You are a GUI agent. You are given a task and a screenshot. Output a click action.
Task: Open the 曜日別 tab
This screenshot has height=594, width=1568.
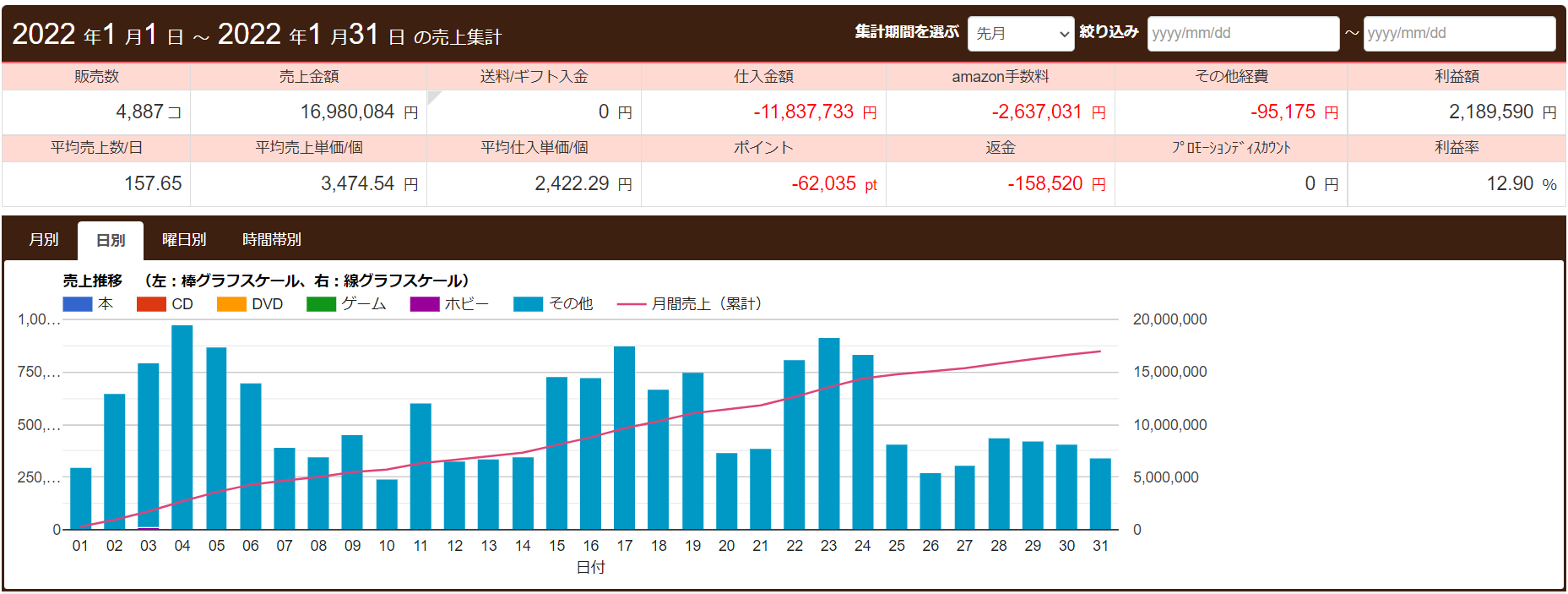point(184,240)
